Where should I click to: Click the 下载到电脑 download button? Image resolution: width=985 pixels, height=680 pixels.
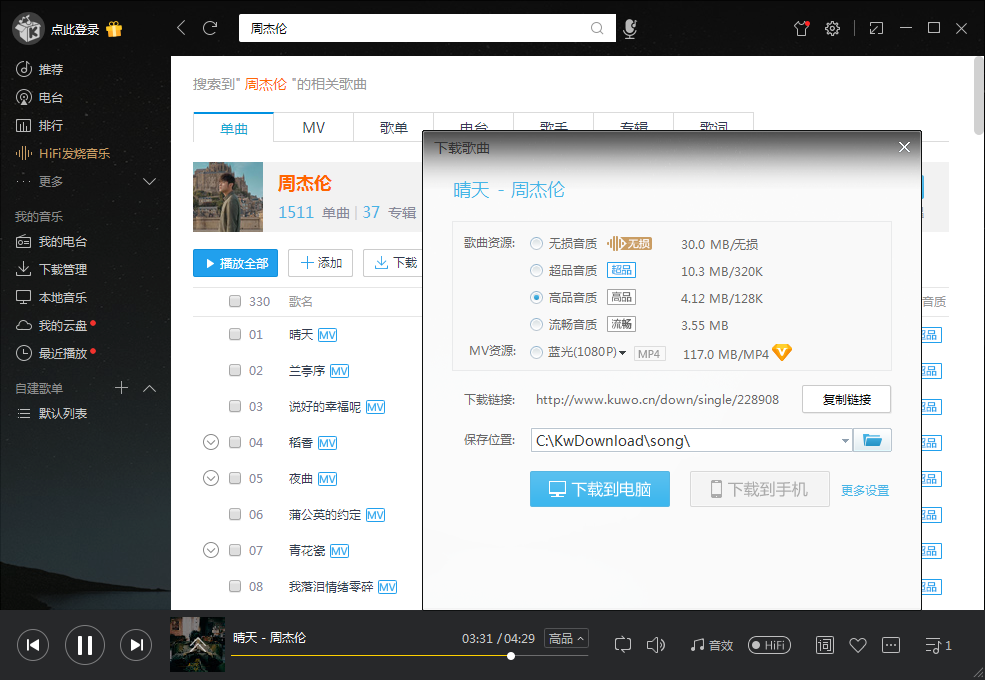(x=599, y=489)
